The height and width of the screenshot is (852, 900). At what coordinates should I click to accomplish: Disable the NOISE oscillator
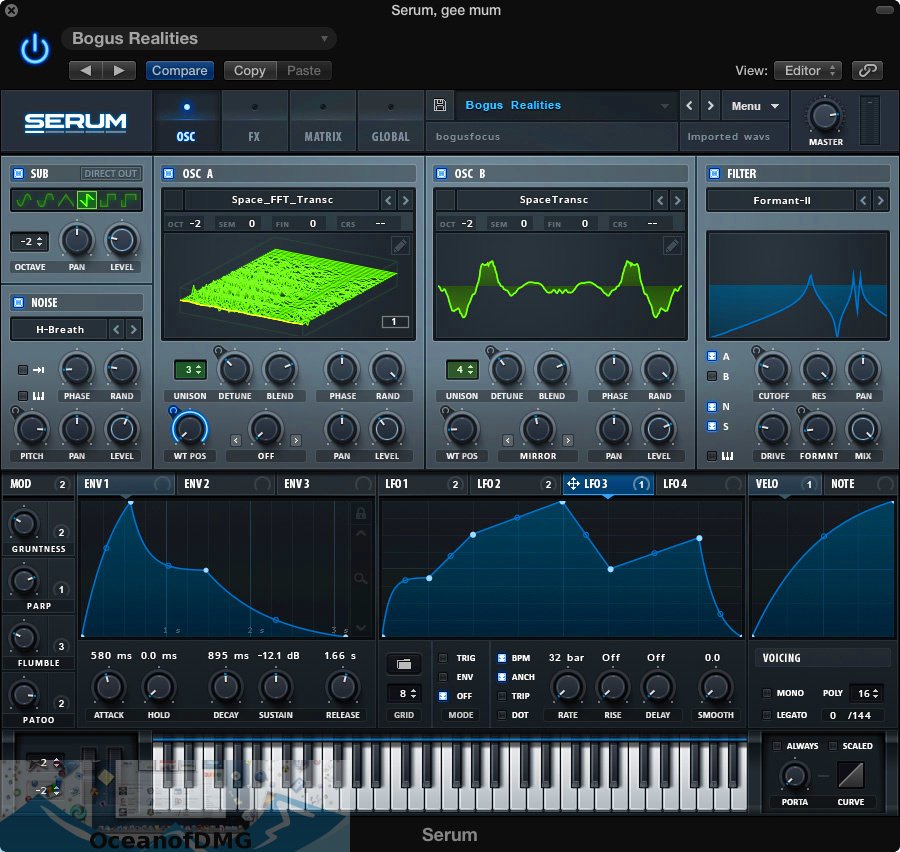18,302
